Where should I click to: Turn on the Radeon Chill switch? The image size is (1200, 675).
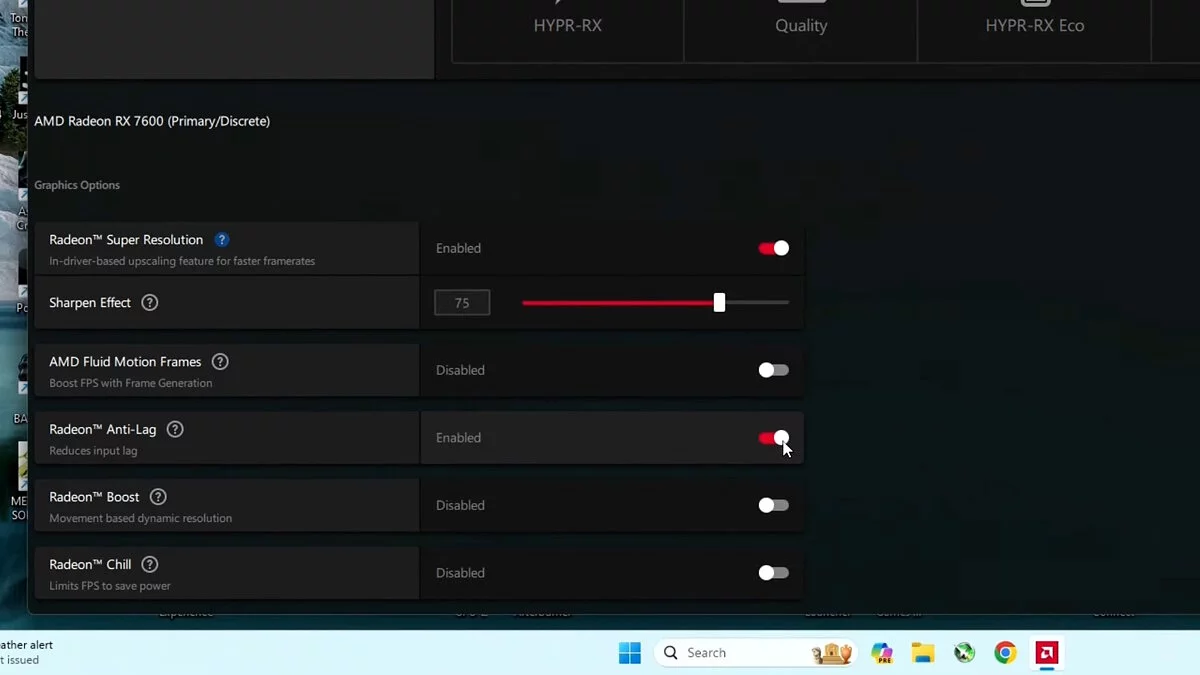click(x=773, y=573)
